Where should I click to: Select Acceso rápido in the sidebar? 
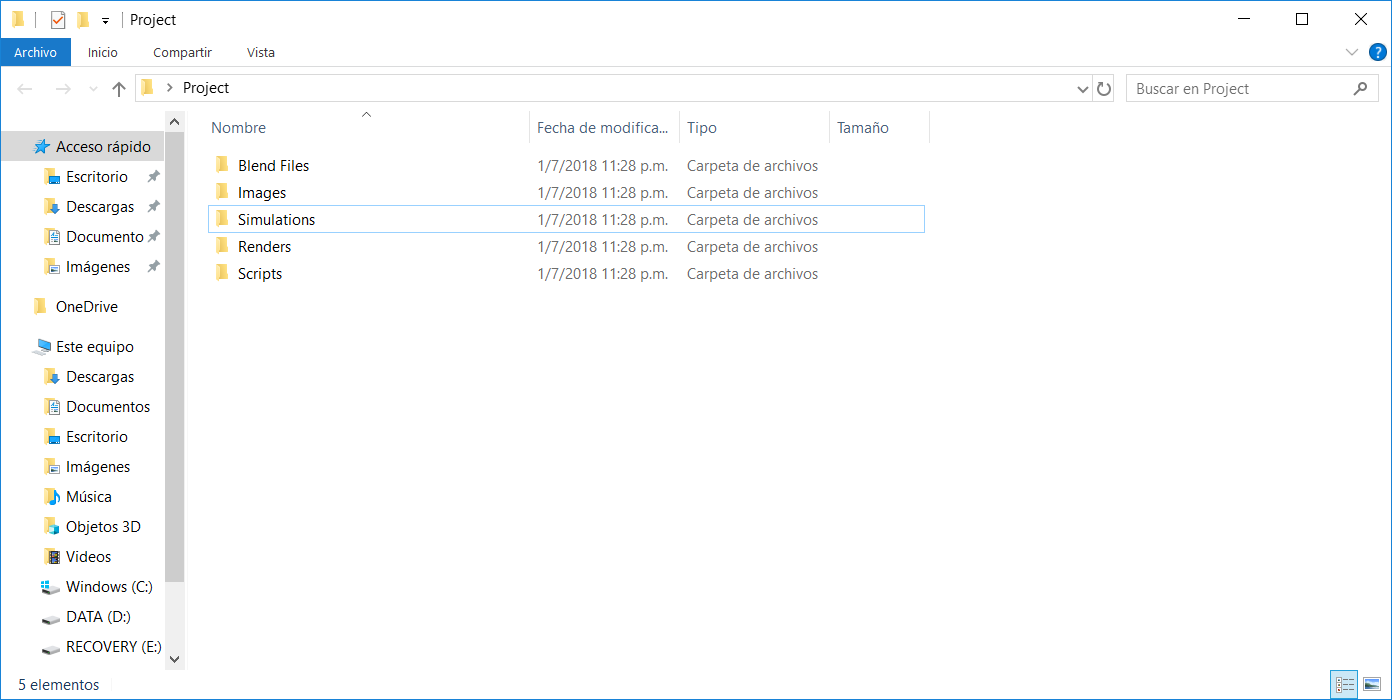(103, 147)
